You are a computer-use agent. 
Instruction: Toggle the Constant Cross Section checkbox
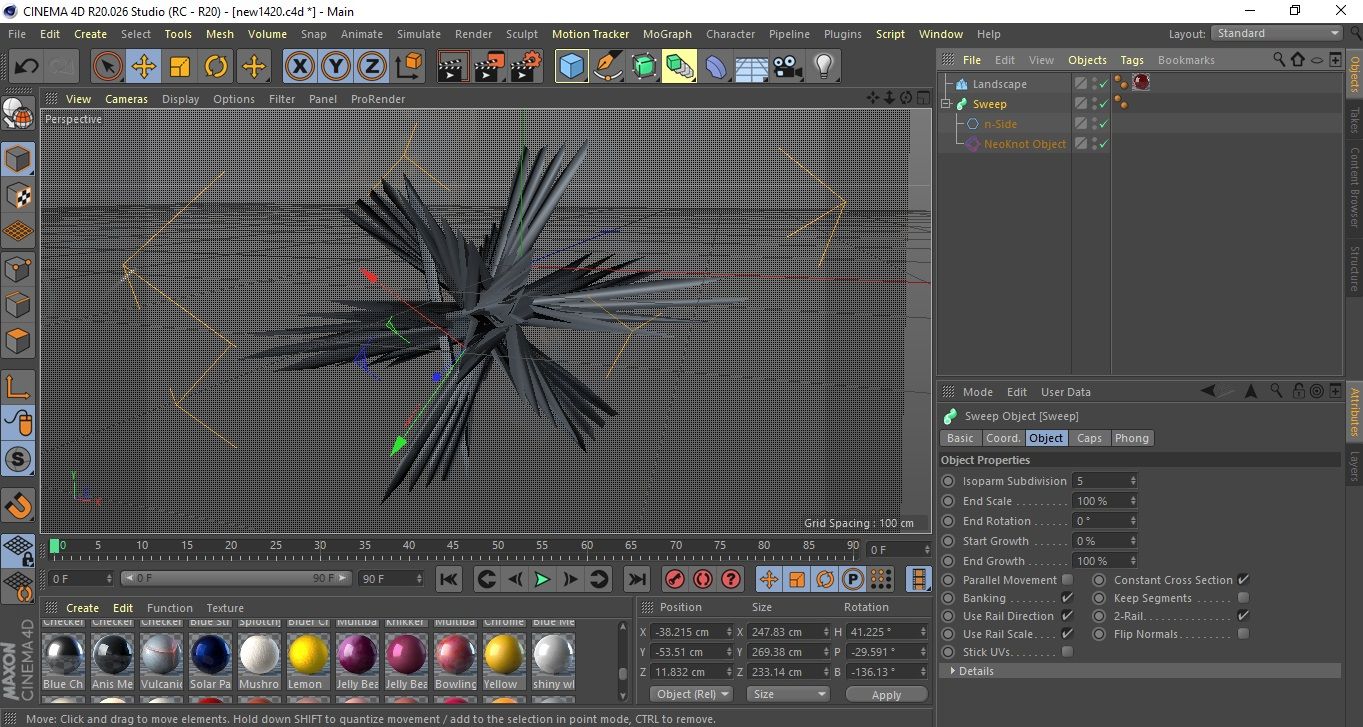pos(1243,580)
